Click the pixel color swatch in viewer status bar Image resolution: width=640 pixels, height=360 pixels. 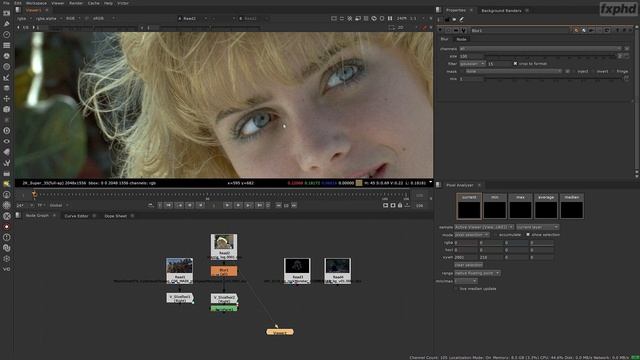tap(359, 183)
